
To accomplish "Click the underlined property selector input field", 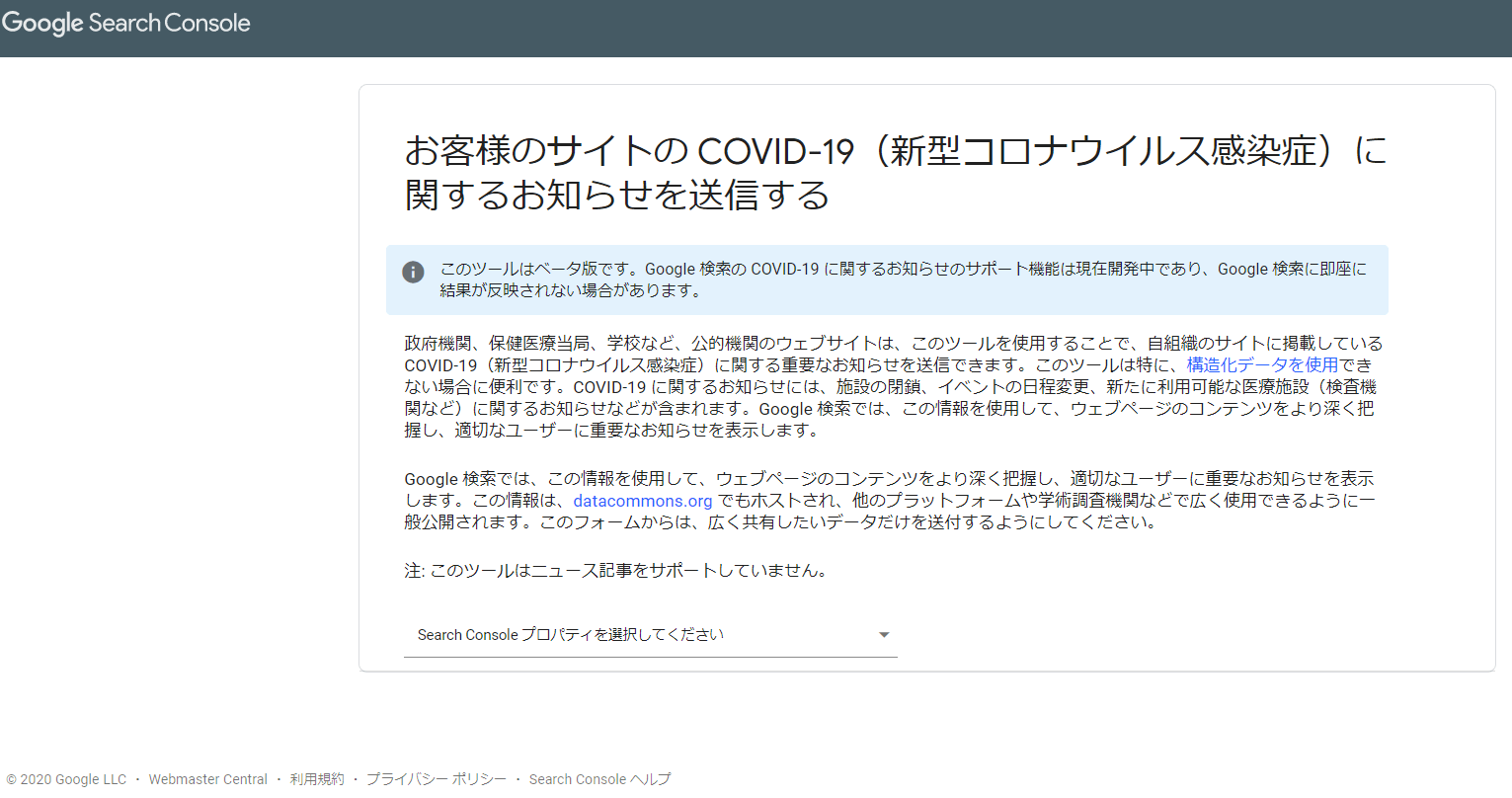I will (650, 635).
